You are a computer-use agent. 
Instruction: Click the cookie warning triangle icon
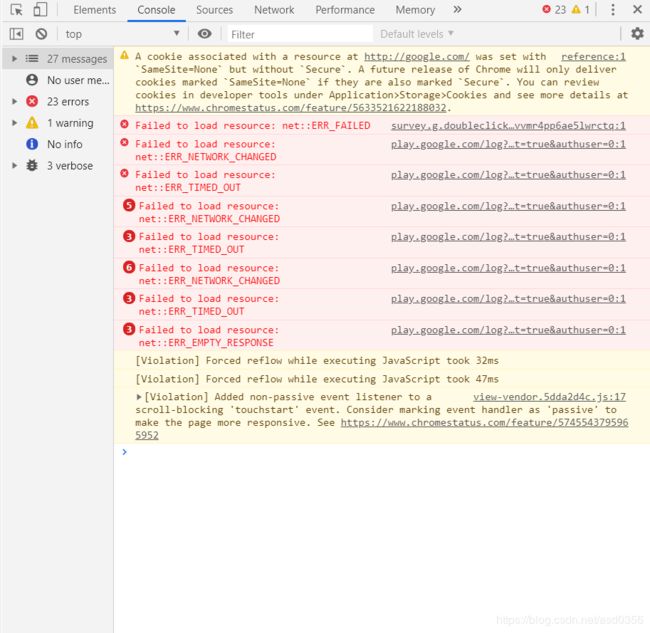(124, 56)
